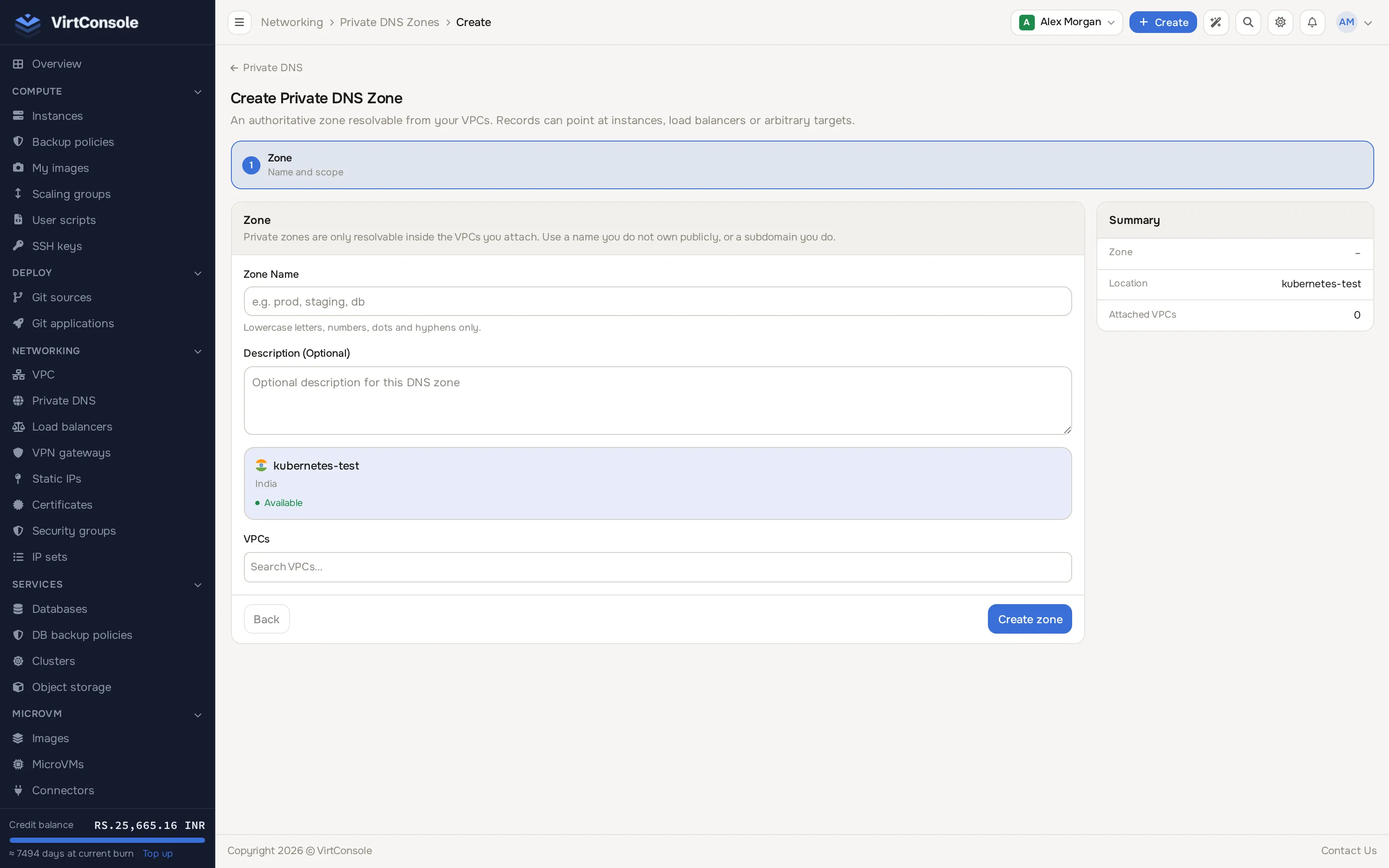Screen dimensions: 1389x868
Task: Click the credit balance progress bar
Action: 107,840
